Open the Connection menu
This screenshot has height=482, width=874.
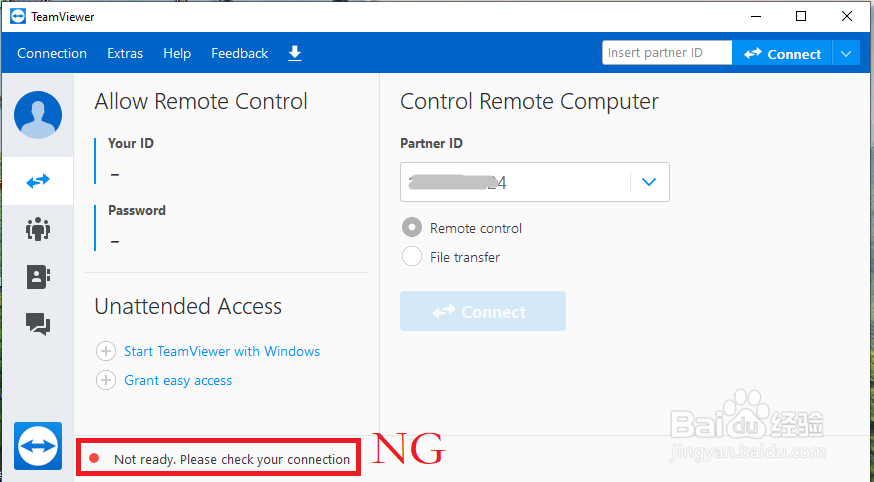click(x=52, y=53)
